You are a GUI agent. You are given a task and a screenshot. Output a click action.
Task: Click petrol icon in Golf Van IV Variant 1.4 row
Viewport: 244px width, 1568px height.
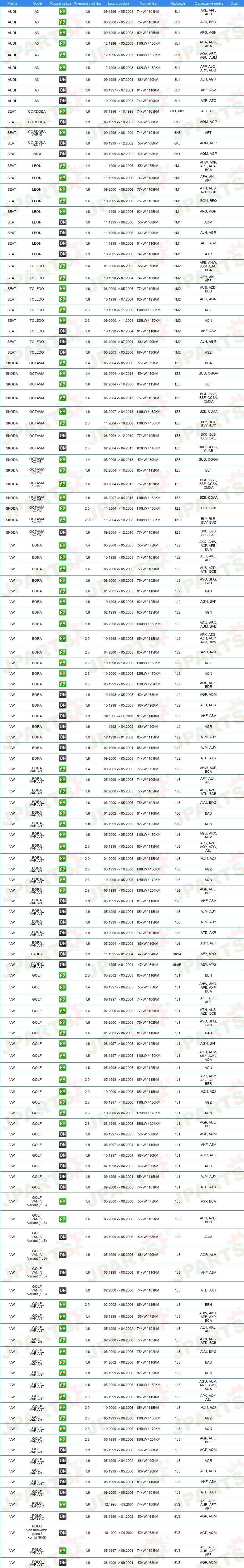(63, 1202)
